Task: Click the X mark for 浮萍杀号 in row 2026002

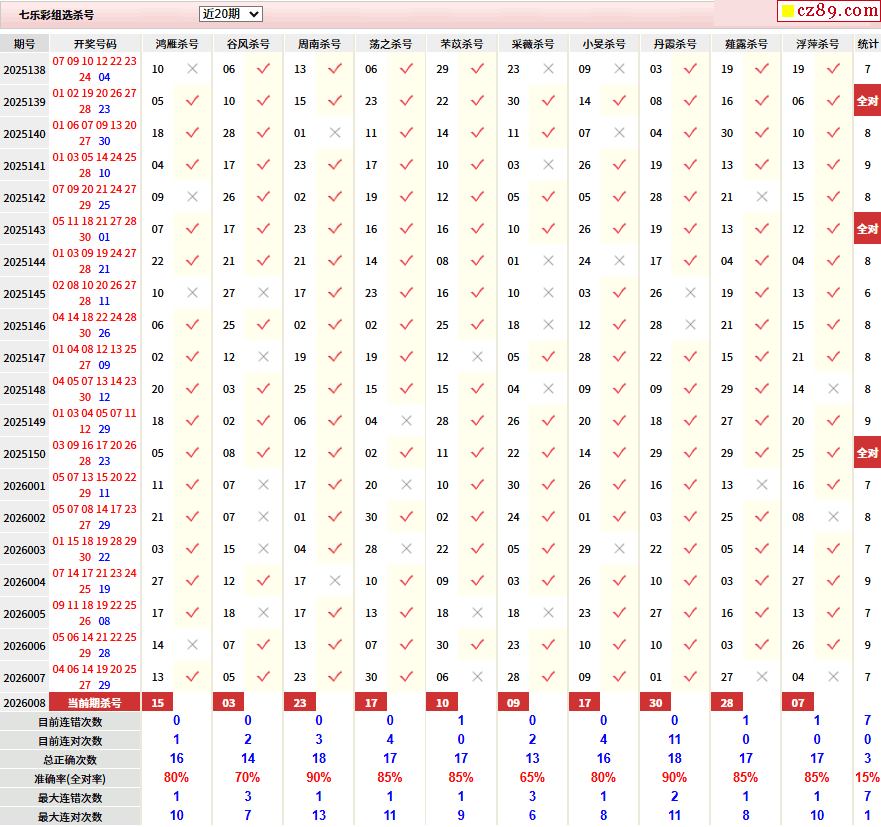Action: [x=833, y=517]
